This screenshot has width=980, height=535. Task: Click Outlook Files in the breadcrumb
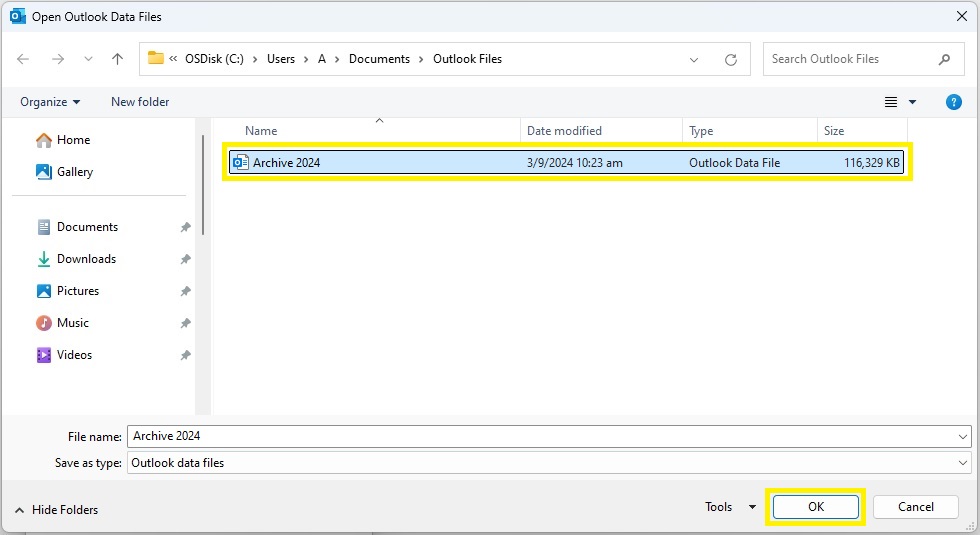468,59
